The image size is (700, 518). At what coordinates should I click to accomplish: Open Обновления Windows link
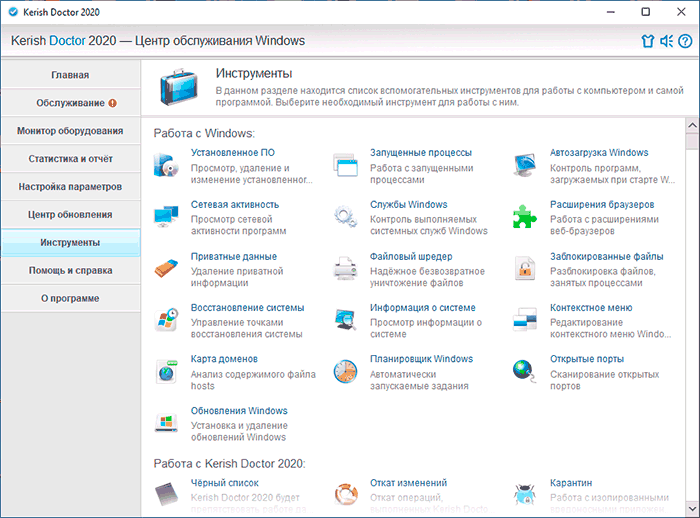[239, 411]
